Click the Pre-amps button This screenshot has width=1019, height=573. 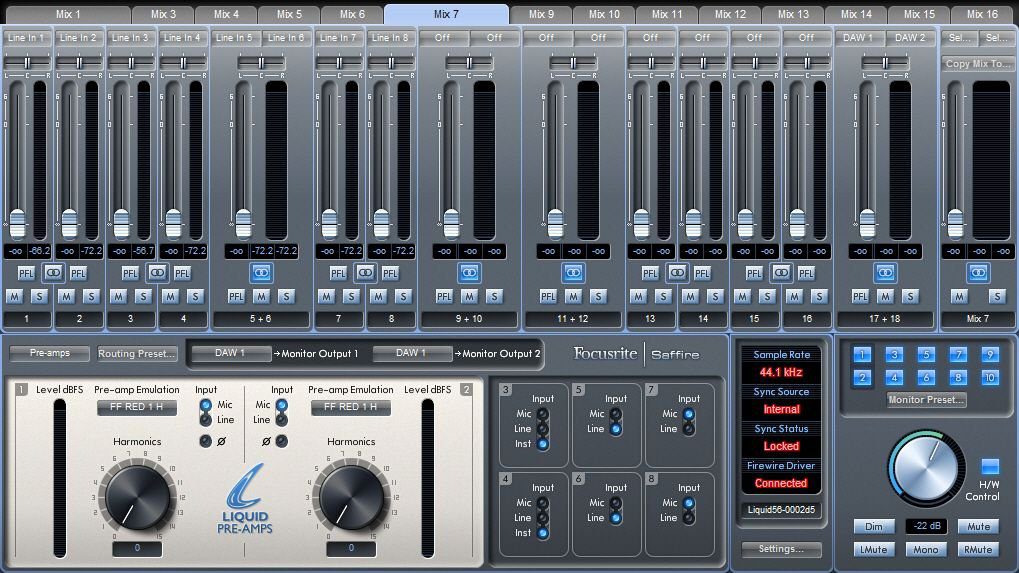point(49,353)
